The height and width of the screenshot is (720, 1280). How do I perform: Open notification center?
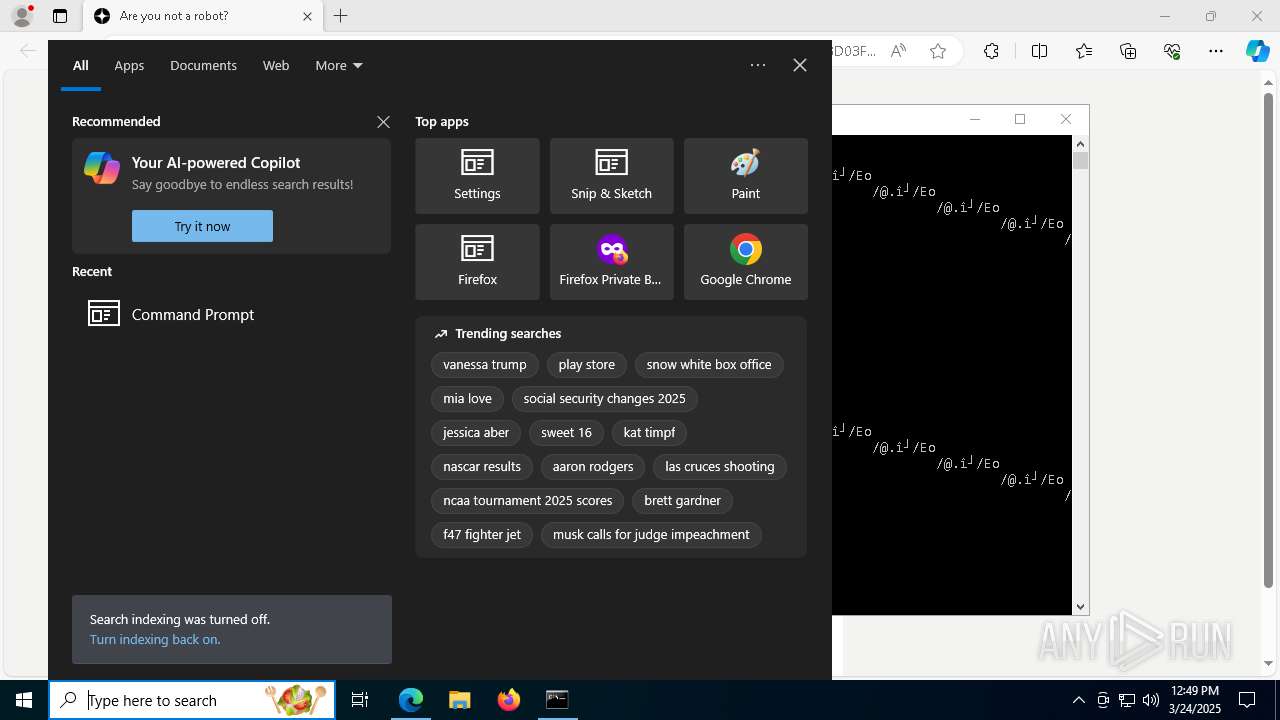click(x=1247, y=700)
